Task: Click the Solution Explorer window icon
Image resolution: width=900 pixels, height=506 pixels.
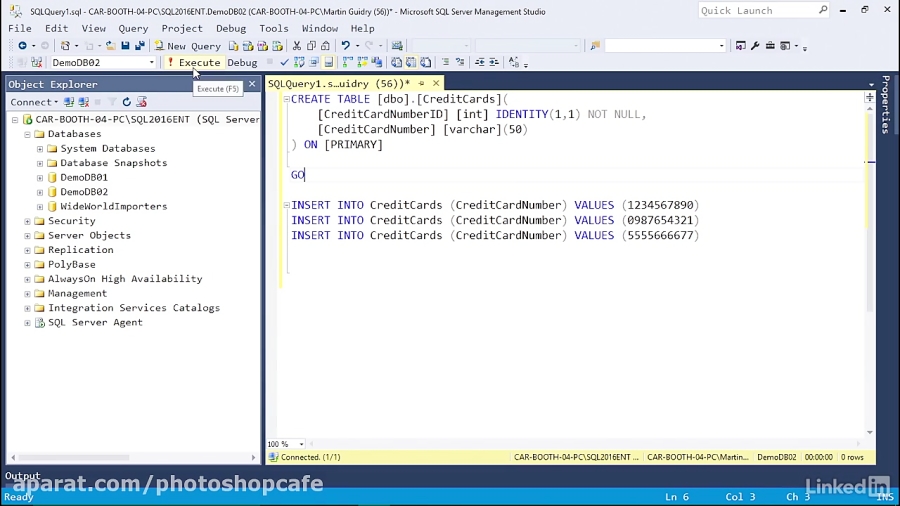Action: pyautogui.click(x=740, y=46)
